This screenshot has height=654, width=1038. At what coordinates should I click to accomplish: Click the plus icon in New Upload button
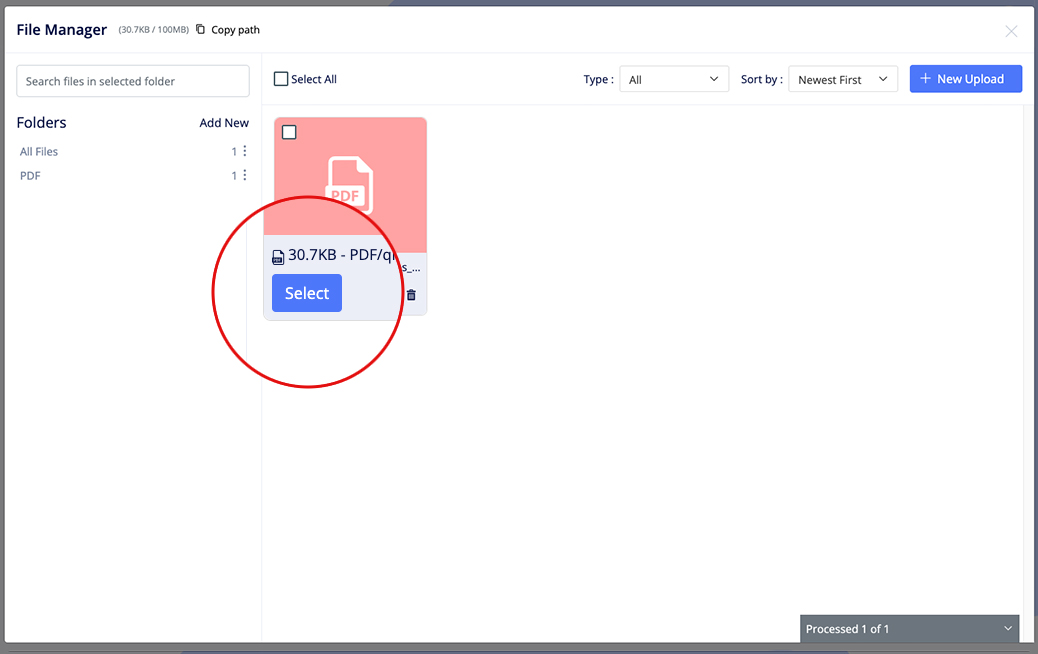coord(925,79)
